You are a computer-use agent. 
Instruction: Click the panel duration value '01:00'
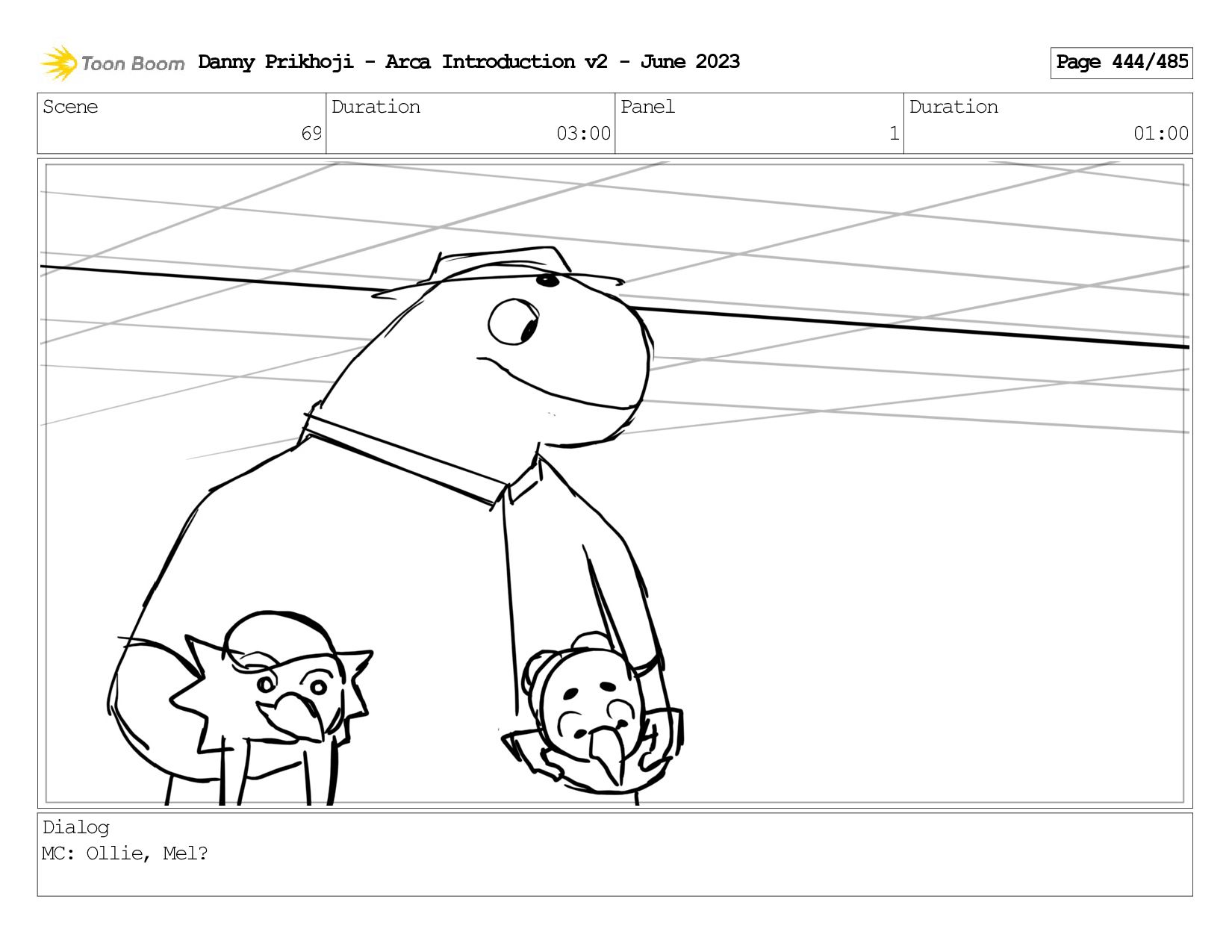pos(1160,134)
